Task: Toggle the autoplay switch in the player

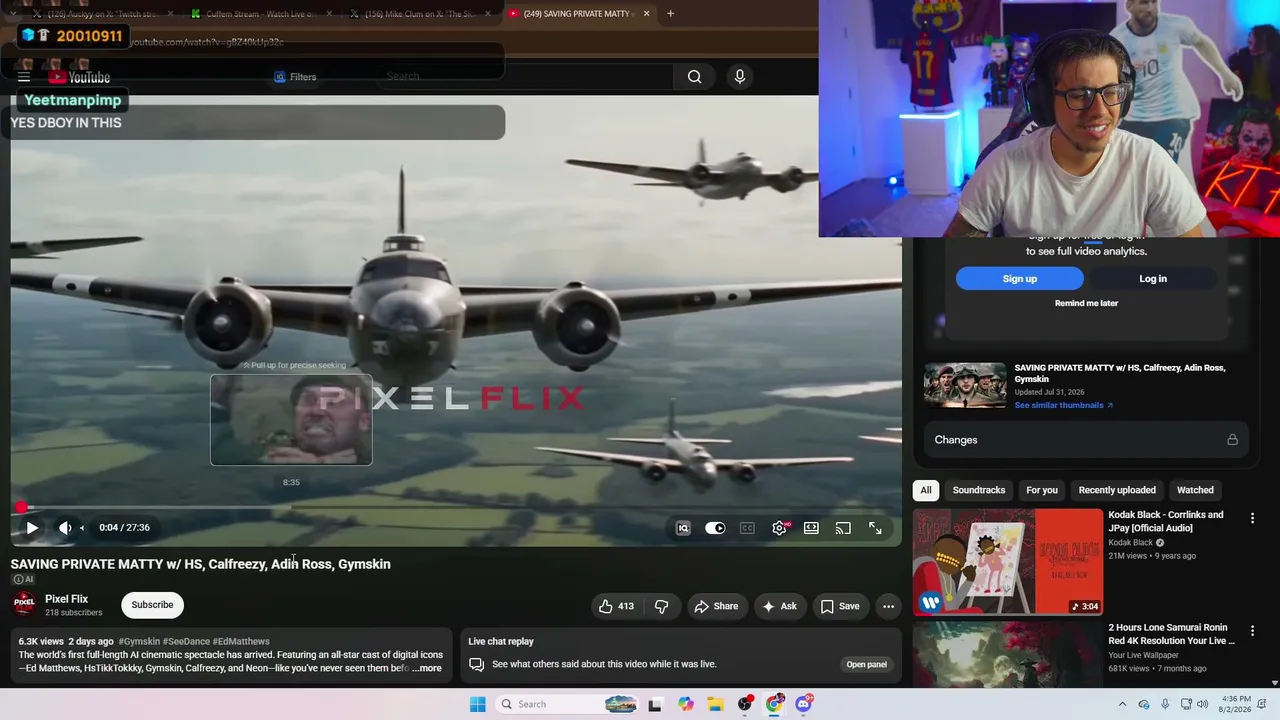Action: point(715,528)
